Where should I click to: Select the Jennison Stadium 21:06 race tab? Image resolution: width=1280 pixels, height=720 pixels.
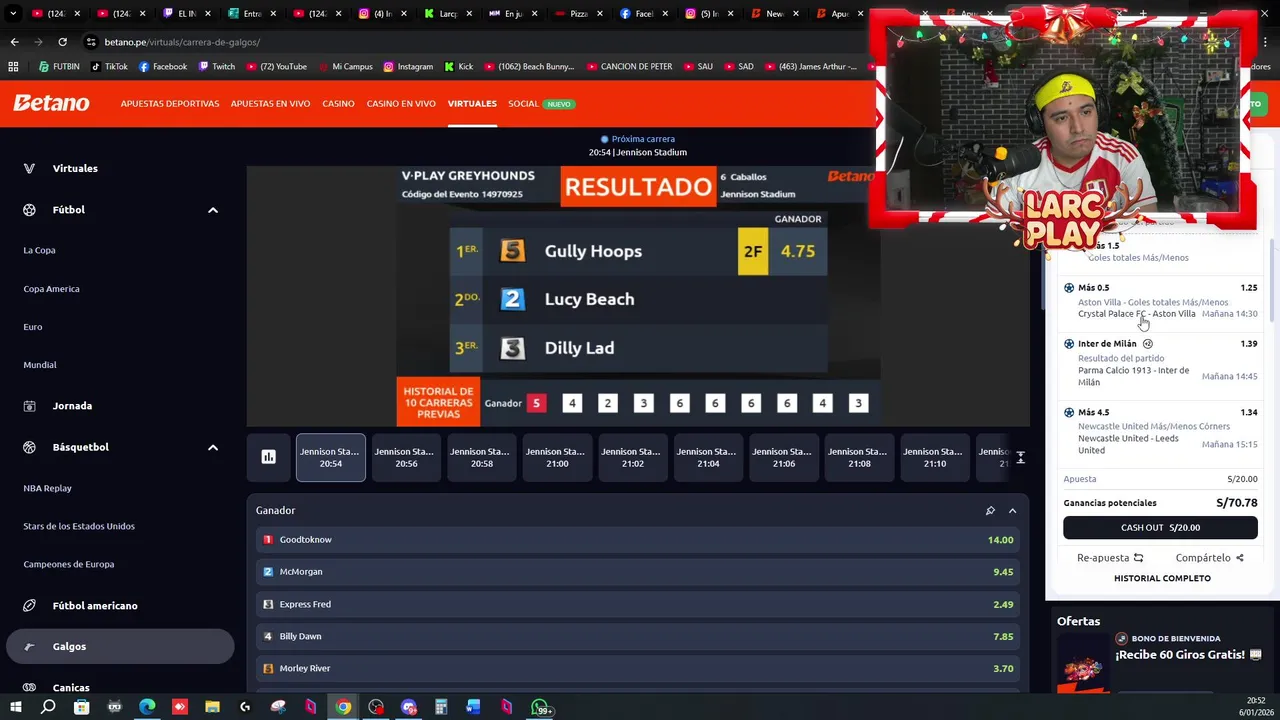tap(783, 457)
